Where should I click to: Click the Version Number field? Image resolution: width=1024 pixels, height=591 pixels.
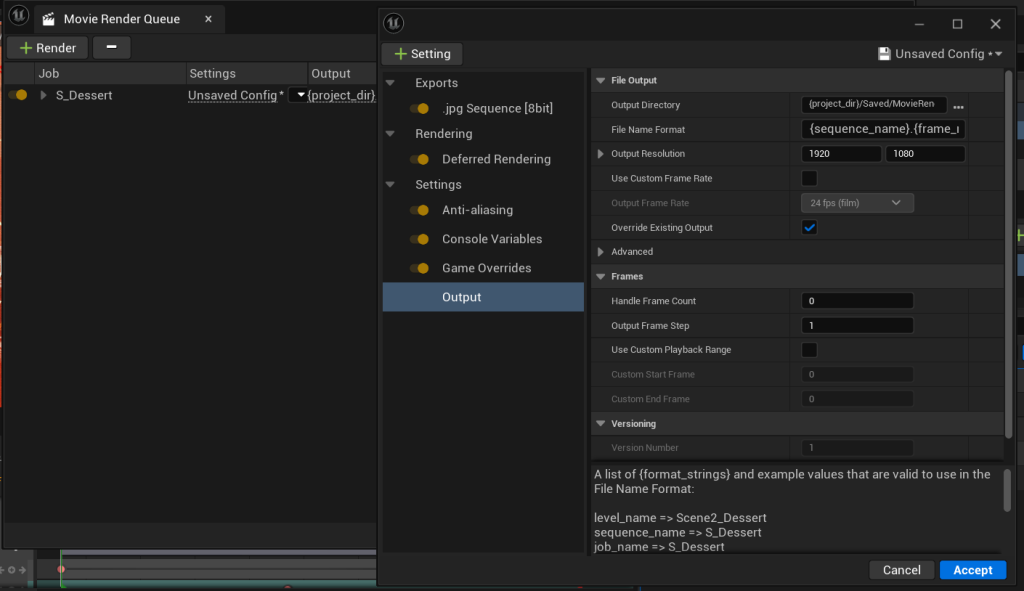pos(857,448)
